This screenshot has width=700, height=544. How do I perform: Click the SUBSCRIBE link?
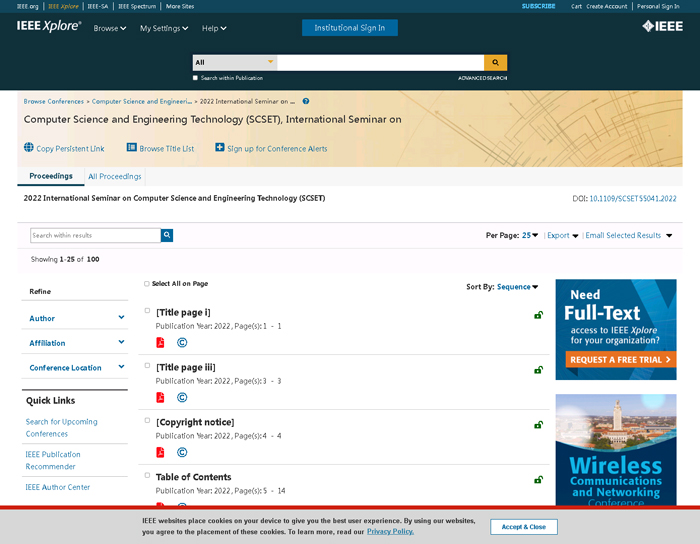(x=538, y=6)
